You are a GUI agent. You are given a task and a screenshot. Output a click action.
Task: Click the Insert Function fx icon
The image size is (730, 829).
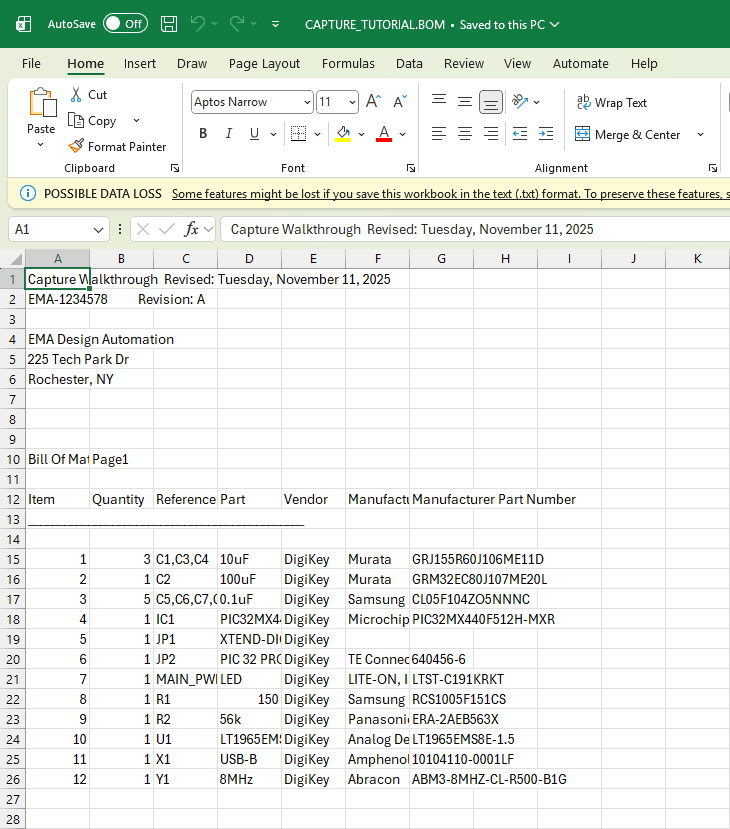(x=191, y=229)
